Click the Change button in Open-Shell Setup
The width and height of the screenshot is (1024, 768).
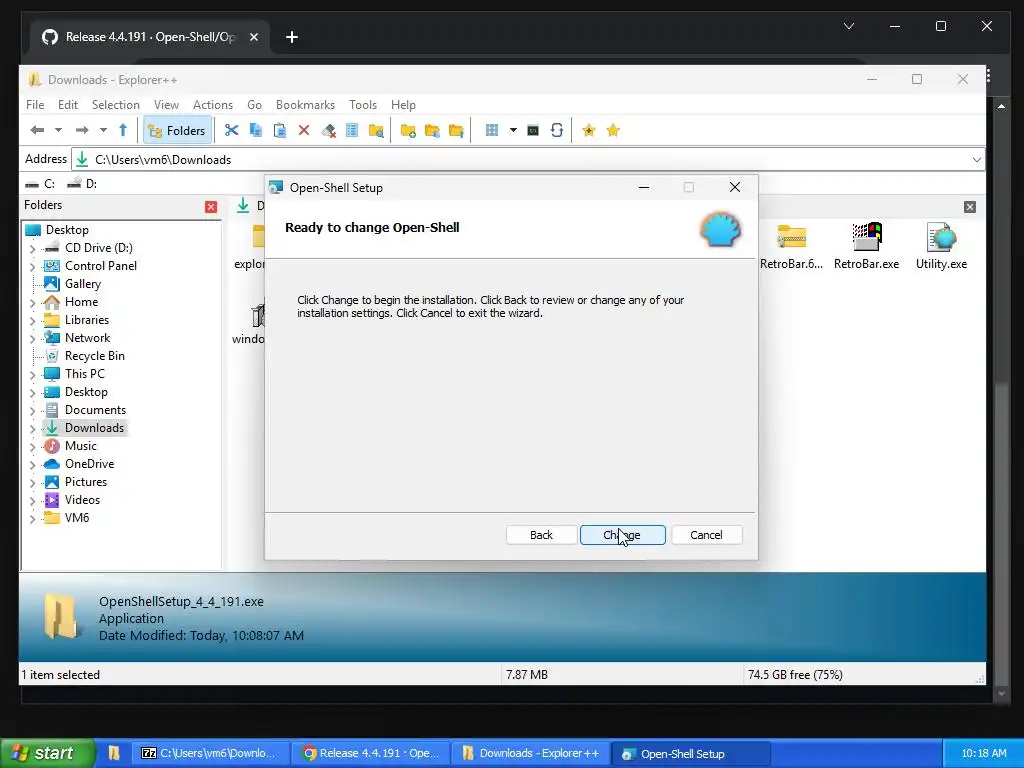click(622, 535)
